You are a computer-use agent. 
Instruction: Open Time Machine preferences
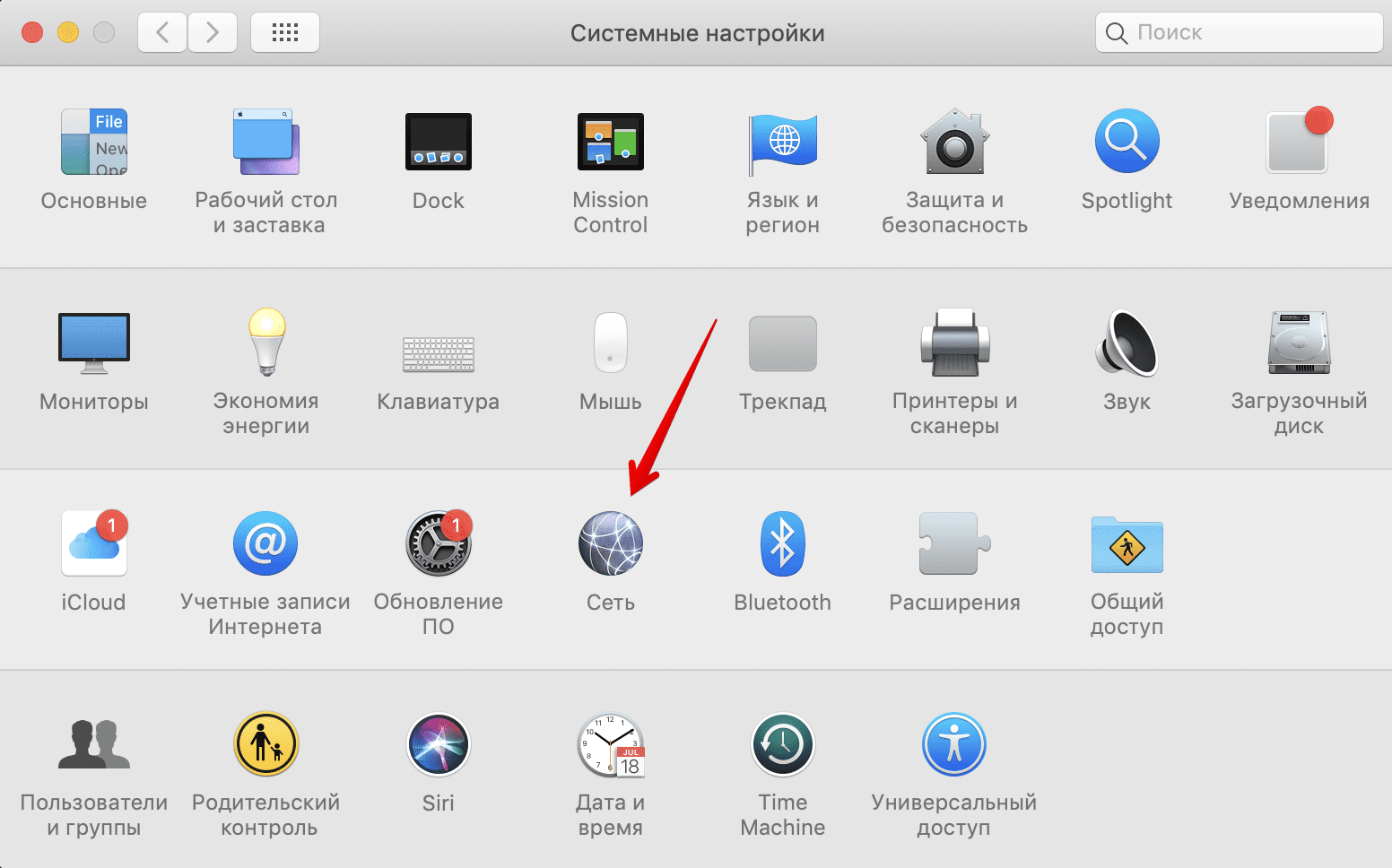(x=782, y=743)
